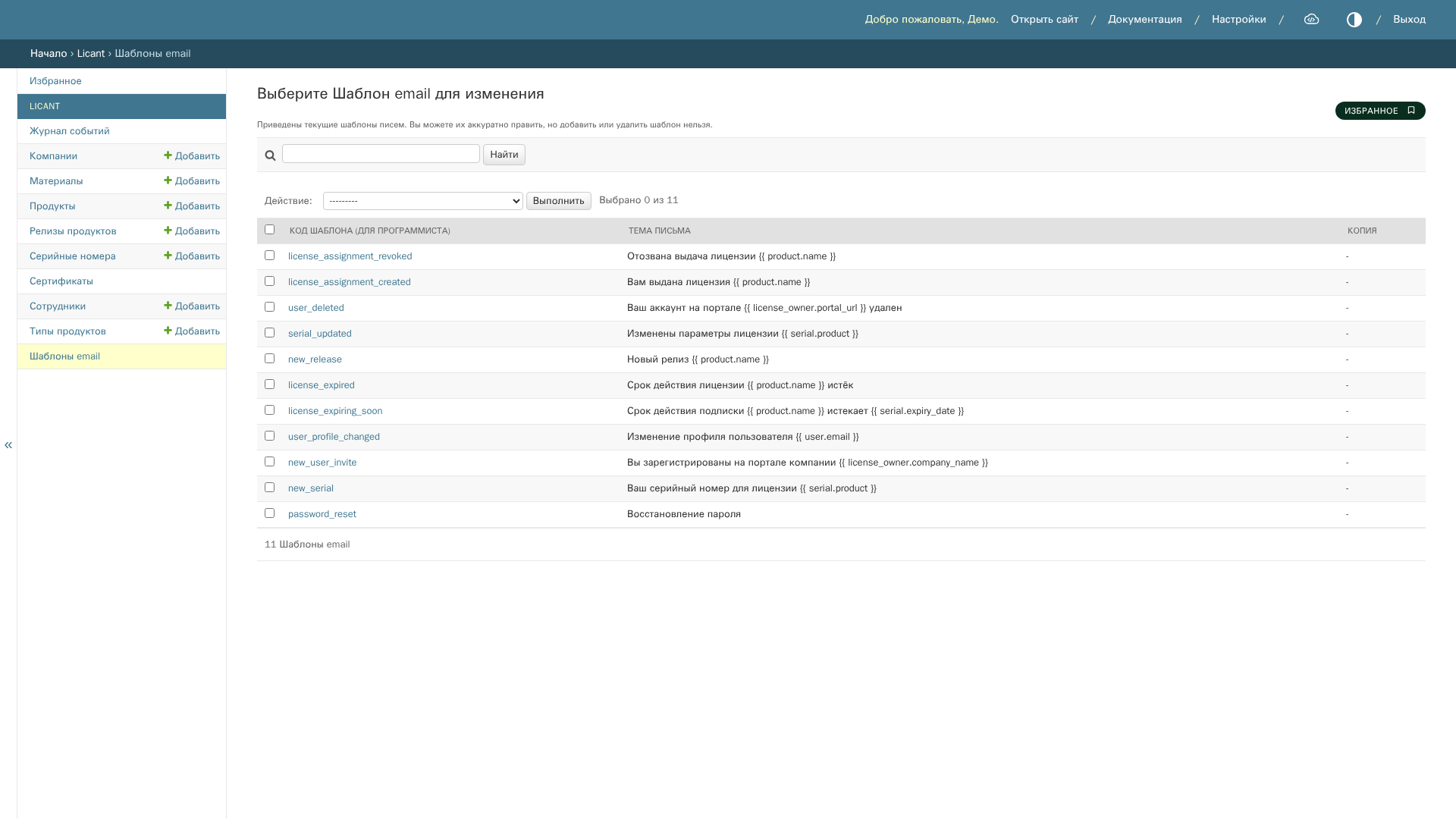Add a new Серийные номера entry

pos(192,256)
